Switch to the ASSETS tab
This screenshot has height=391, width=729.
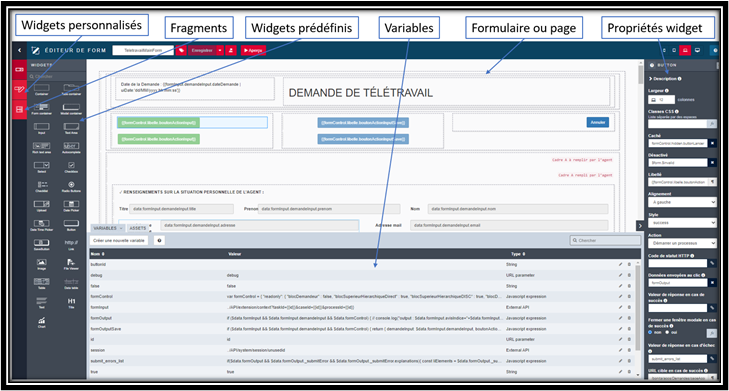138,228
